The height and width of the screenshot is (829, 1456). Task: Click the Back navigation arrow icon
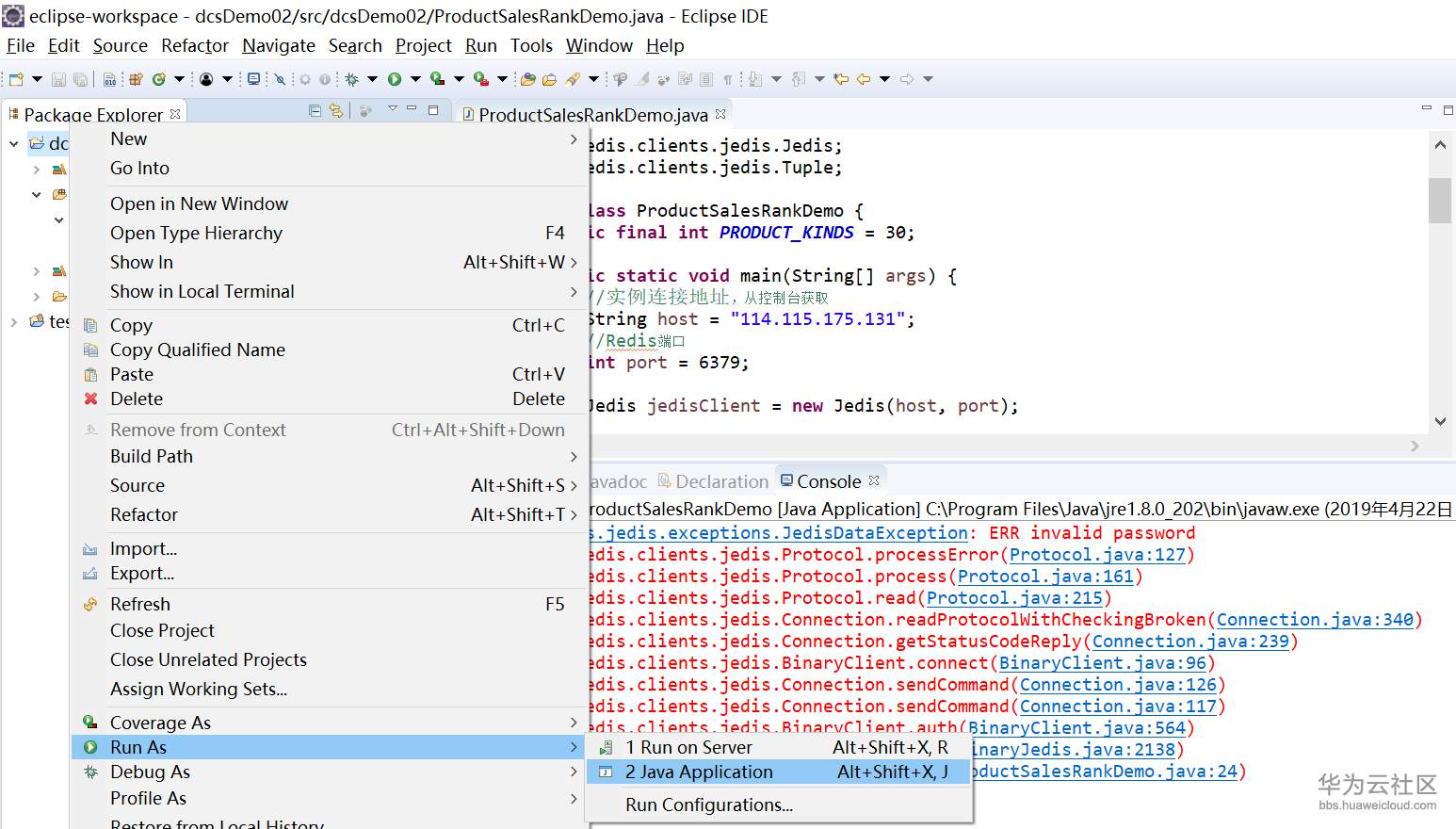[864, 79]
